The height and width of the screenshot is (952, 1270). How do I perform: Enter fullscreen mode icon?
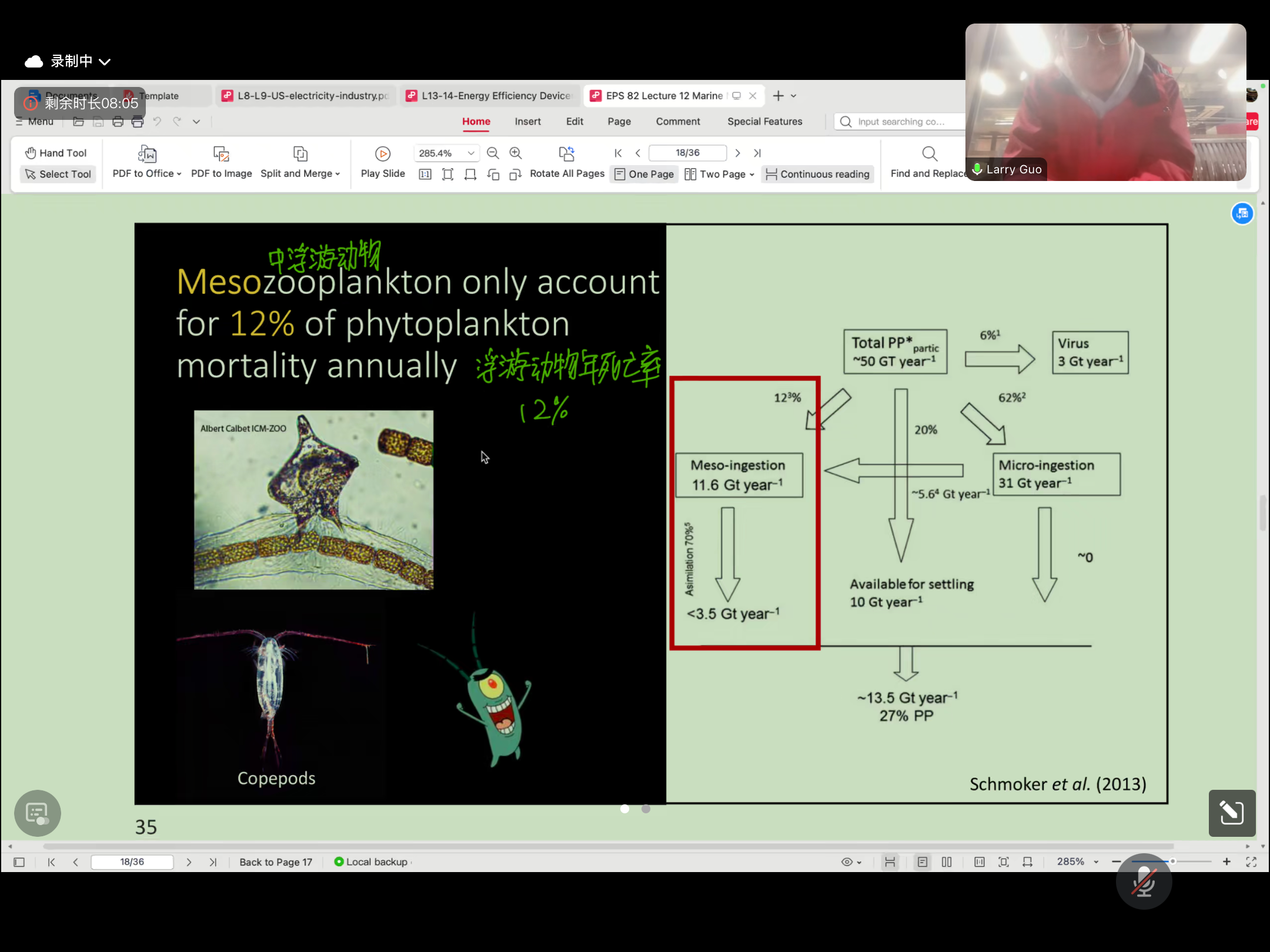tap(1251, 862)
